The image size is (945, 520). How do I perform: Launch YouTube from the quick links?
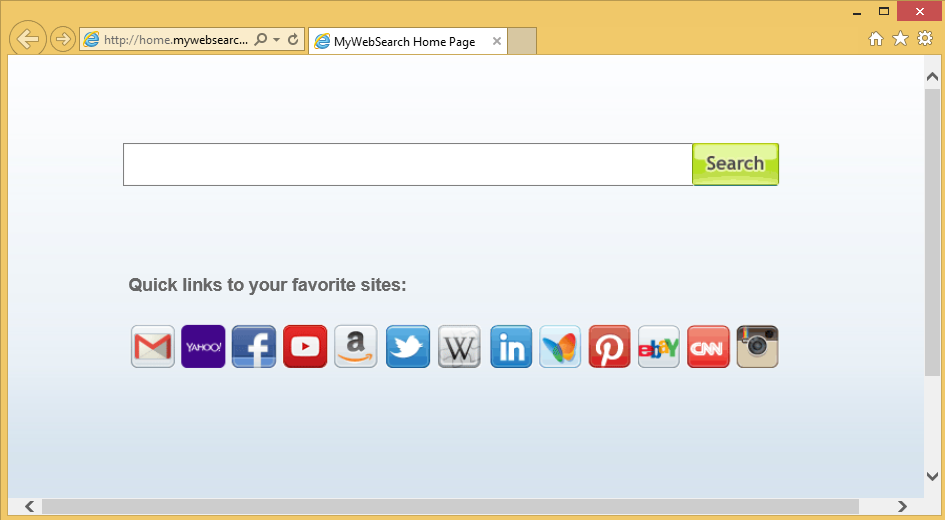[x=305, y=347]
